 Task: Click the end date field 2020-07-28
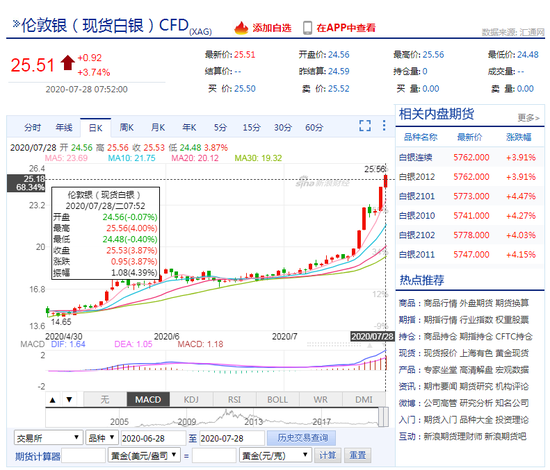click(232, 438)
